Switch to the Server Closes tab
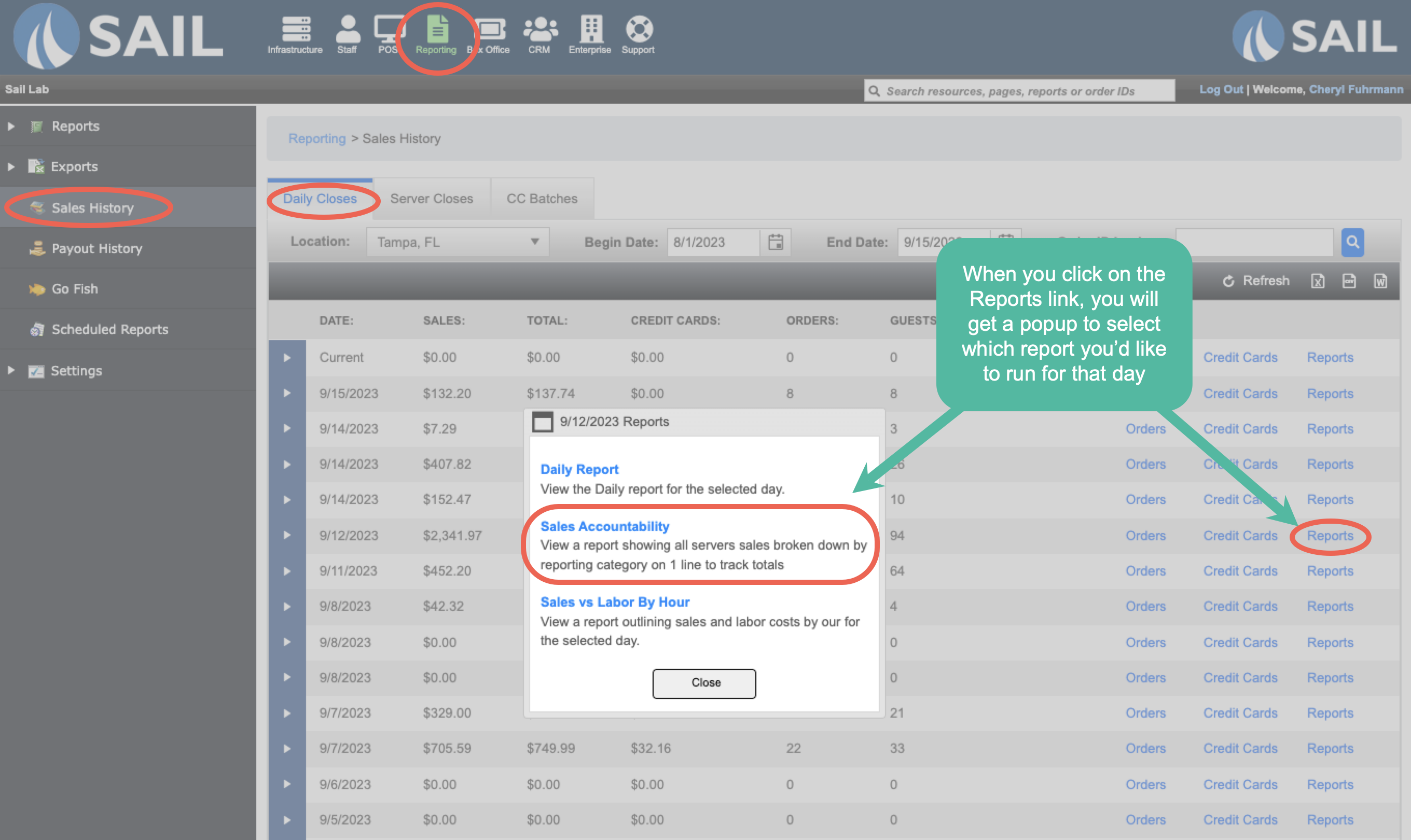This screenshot has width=1411, height=840. (432, 199)
